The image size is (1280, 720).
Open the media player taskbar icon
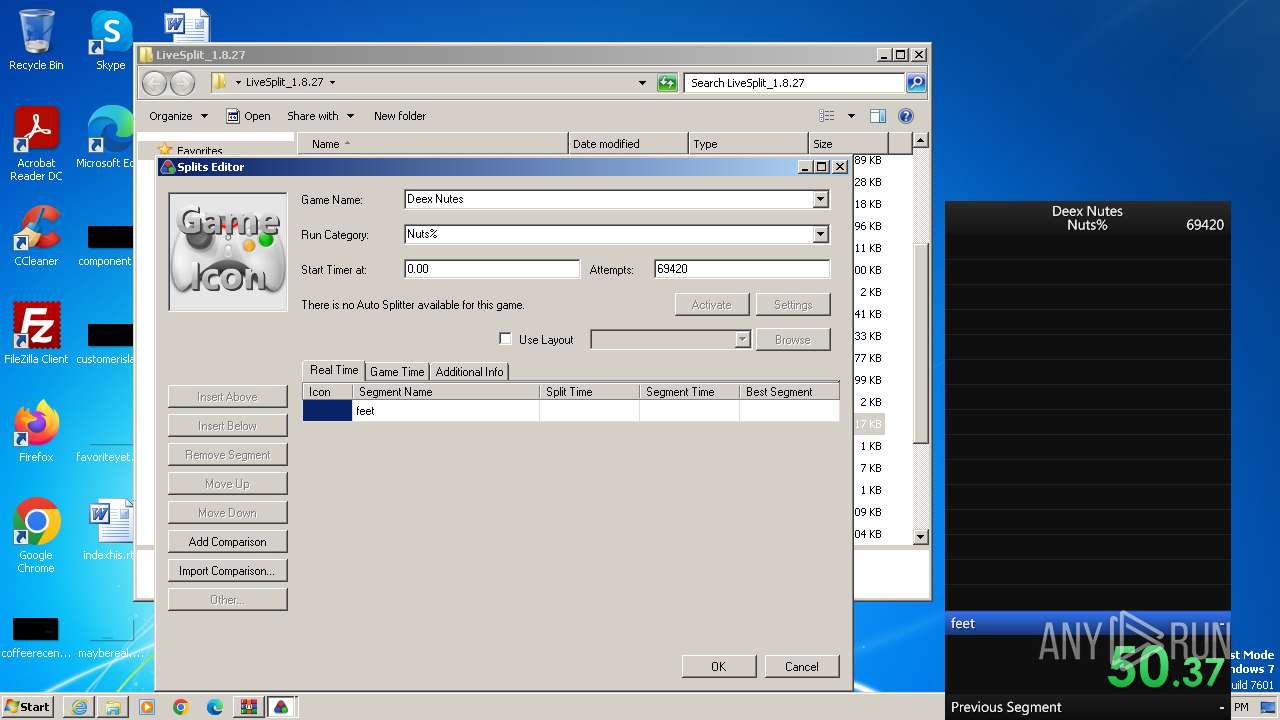[x=147, y=707]
